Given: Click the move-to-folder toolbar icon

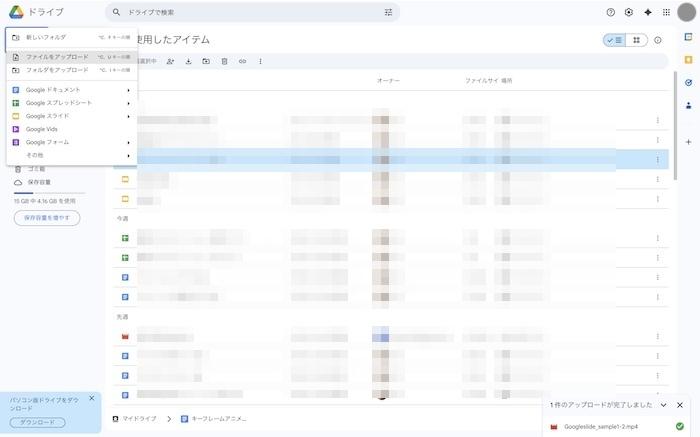Looking at the screenshot, I should [x=206, y=62].
